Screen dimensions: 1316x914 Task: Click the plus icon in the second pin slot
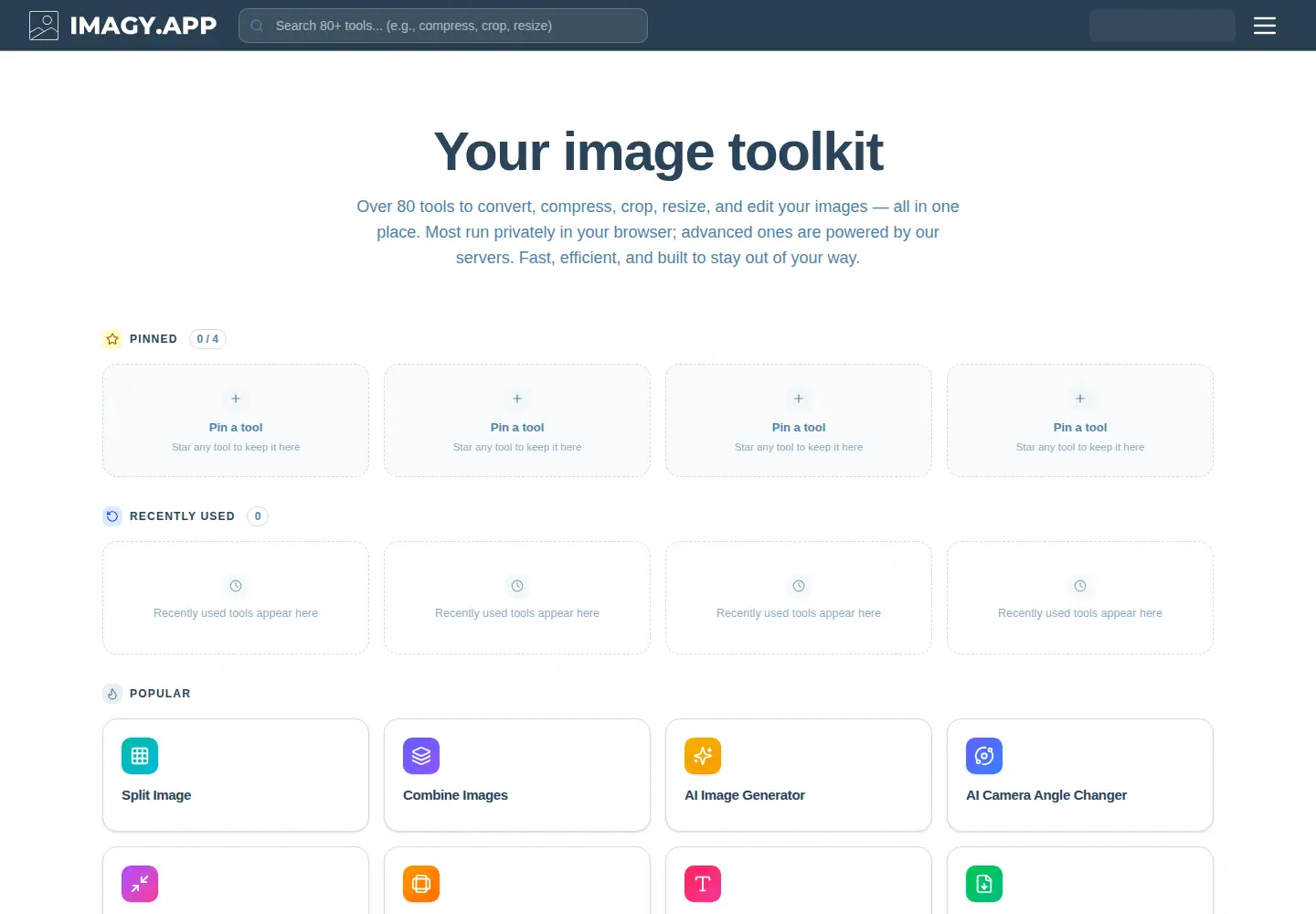coord(517,399)
